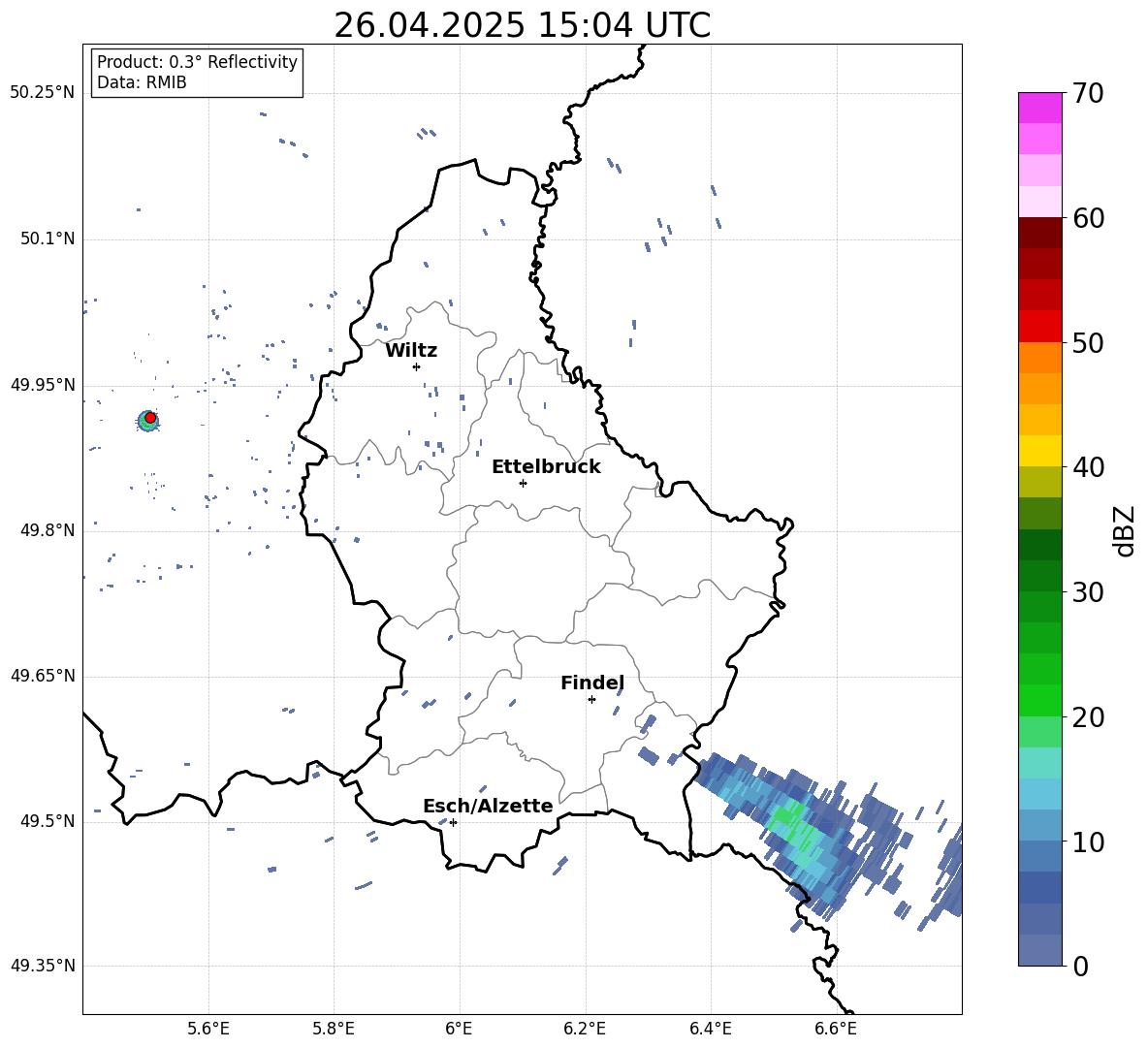Click the red radar site marker
Screen dimensions: 1148x1048
150,417
